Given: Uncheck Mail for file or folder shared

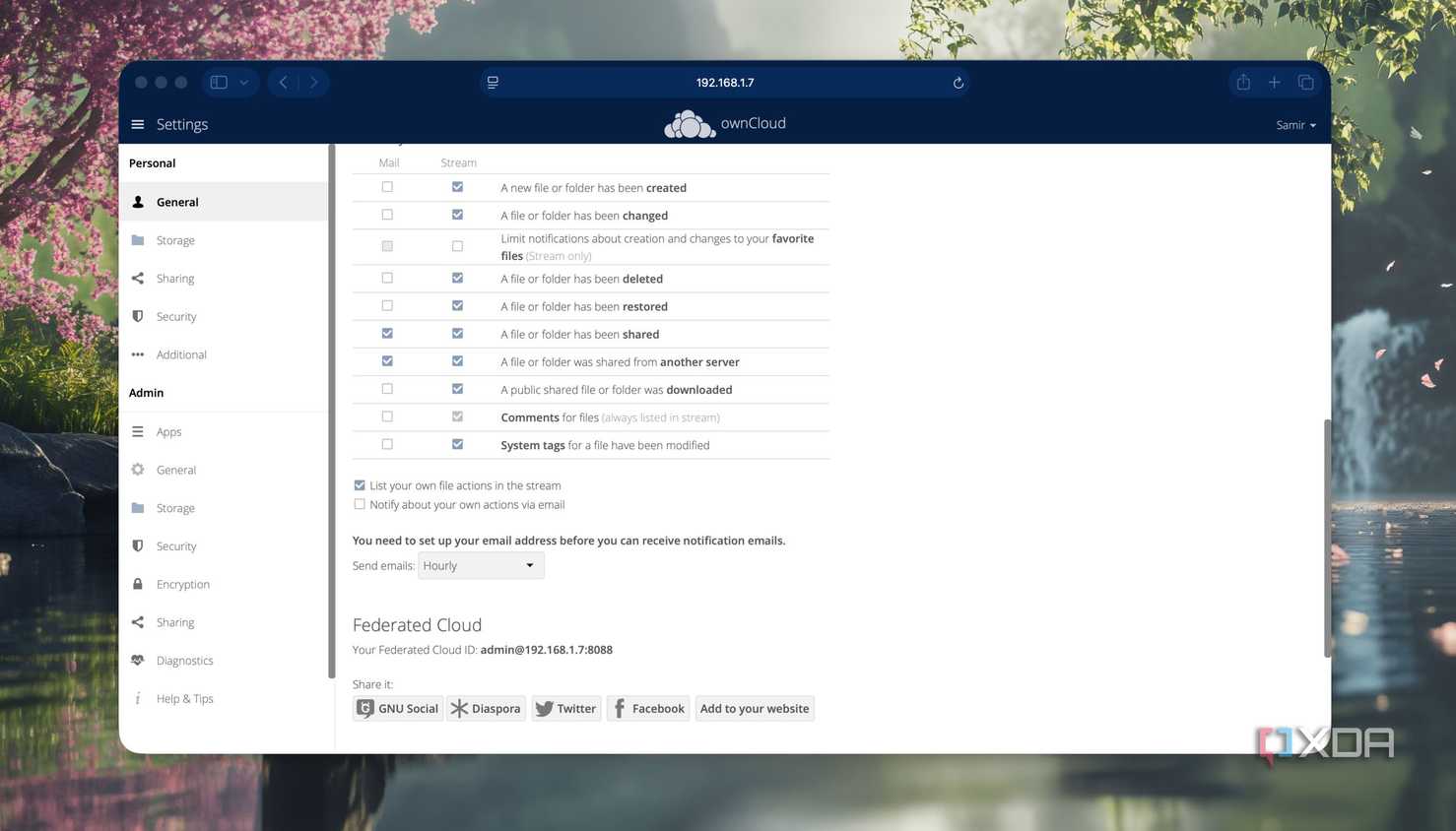Looking at the screenshot, I should click(387, 334).
